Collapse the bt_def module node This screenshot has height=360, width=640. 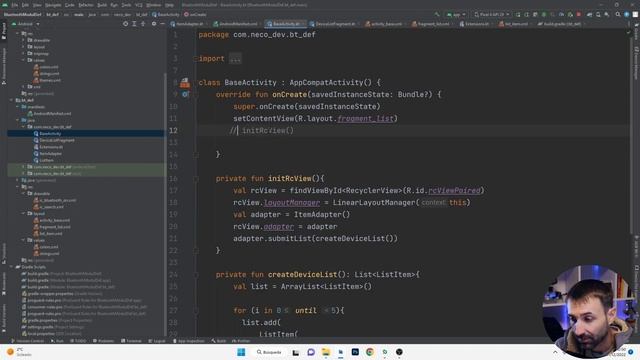click(12, 100)
